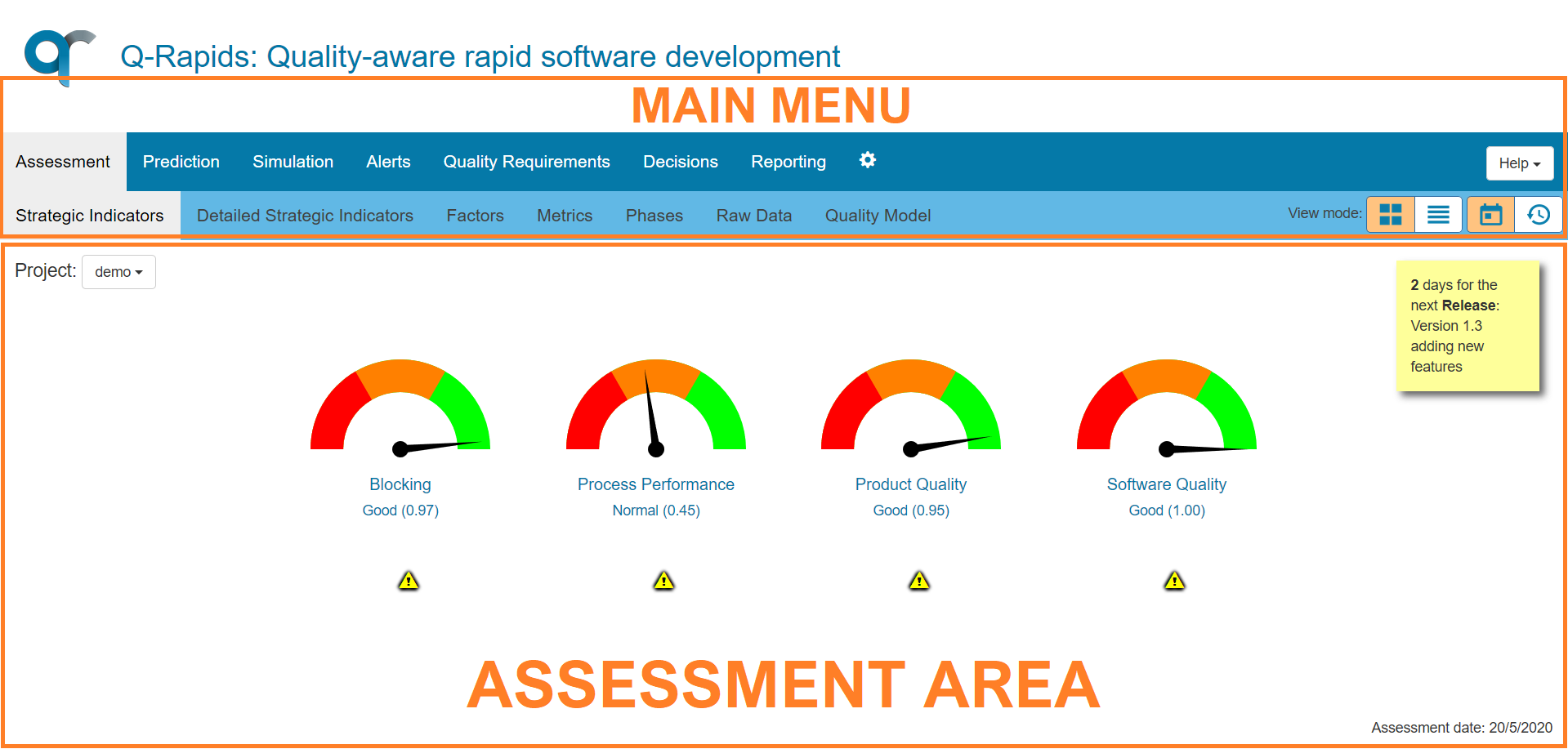This screenshot has height=749, width=1568.
Task: Switch to the Prediction tab
Action: point(181,161)
